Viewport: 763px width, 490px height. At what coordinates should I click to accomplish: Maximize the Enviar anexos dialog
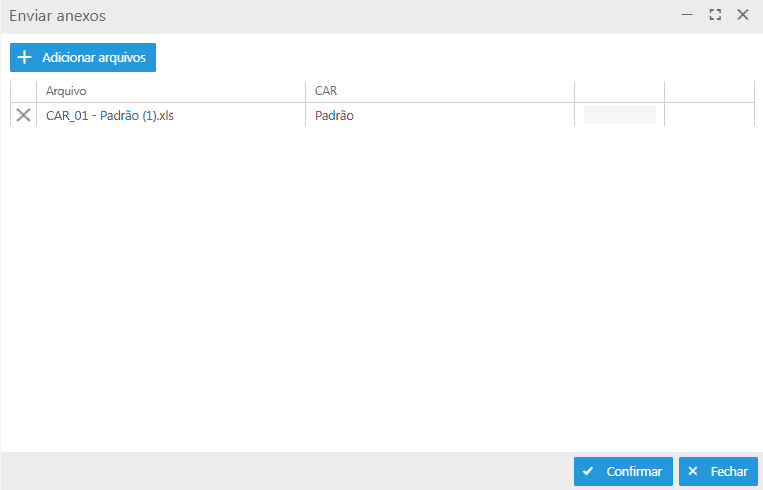click(x=715, y=15)
